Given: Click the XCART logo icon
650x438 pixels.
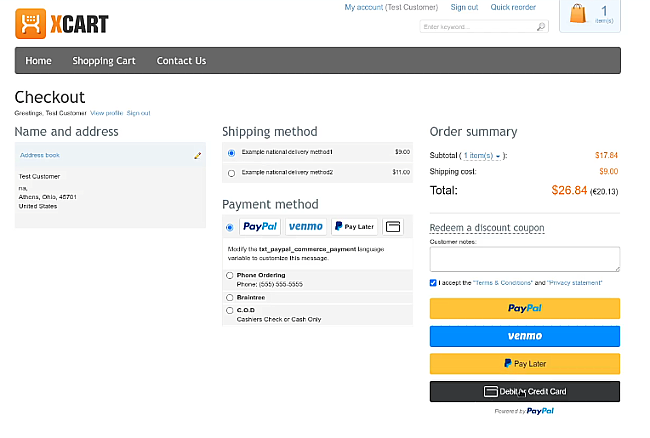Looking at the screenshot, I should tap(30, 24).
